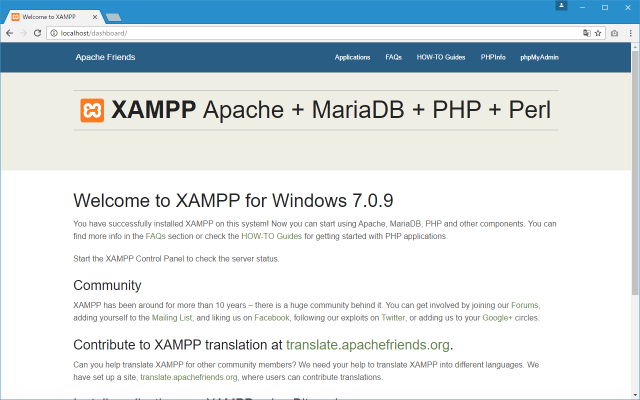The height and width of the screenshot is (400, 640).
Task: View site information icon in address bar
Action: point(54,33)
